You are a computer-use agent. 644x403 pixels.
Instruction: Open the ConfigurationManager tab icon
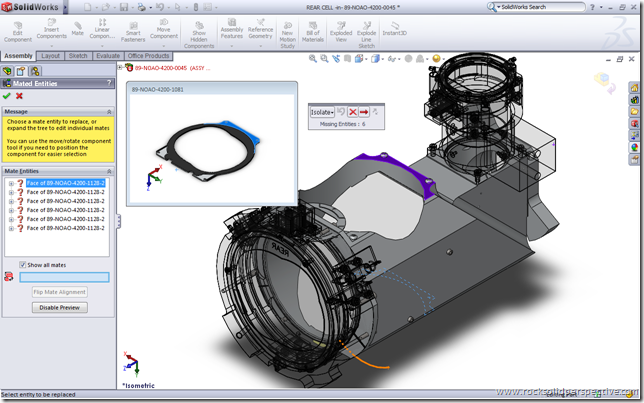[x=35, y=71]
